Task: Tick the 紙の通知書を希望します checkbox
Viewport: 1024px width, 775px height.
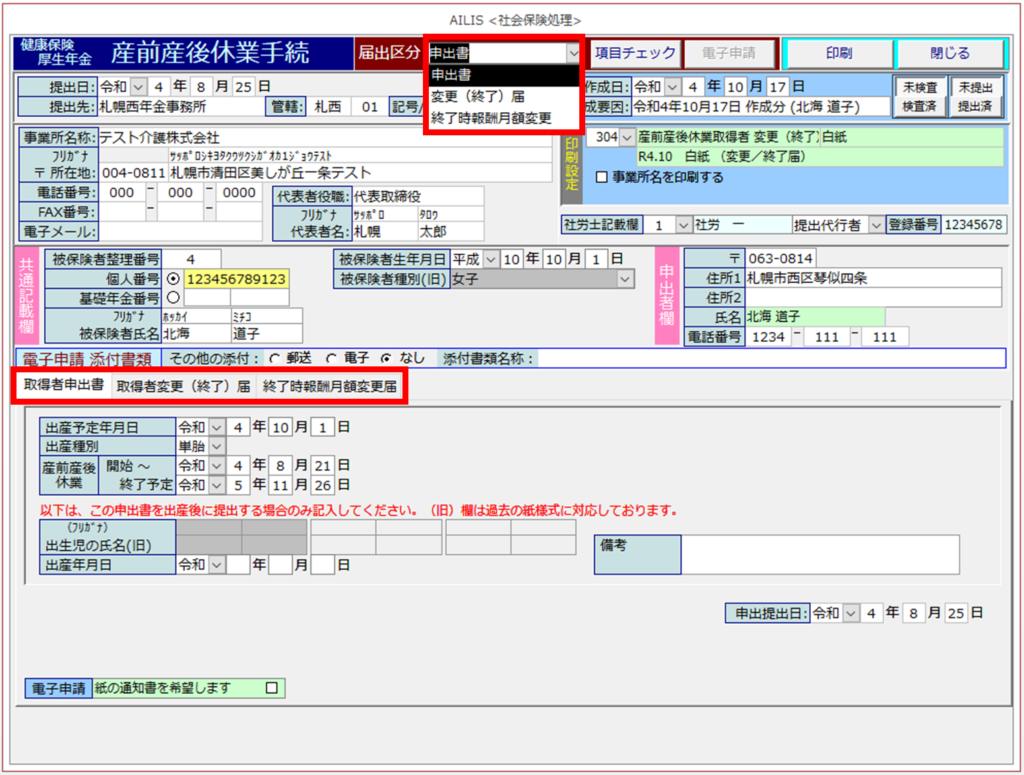Action: click(x=271, y=688)
